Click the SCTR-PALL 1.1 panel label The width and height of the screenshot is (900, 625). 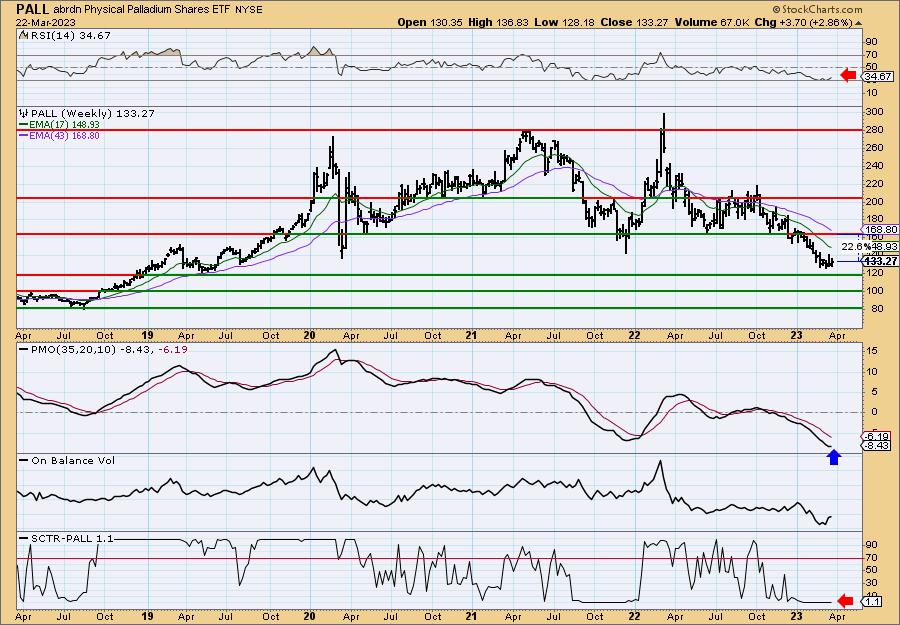pyautogui.click(x=72, y=538)
